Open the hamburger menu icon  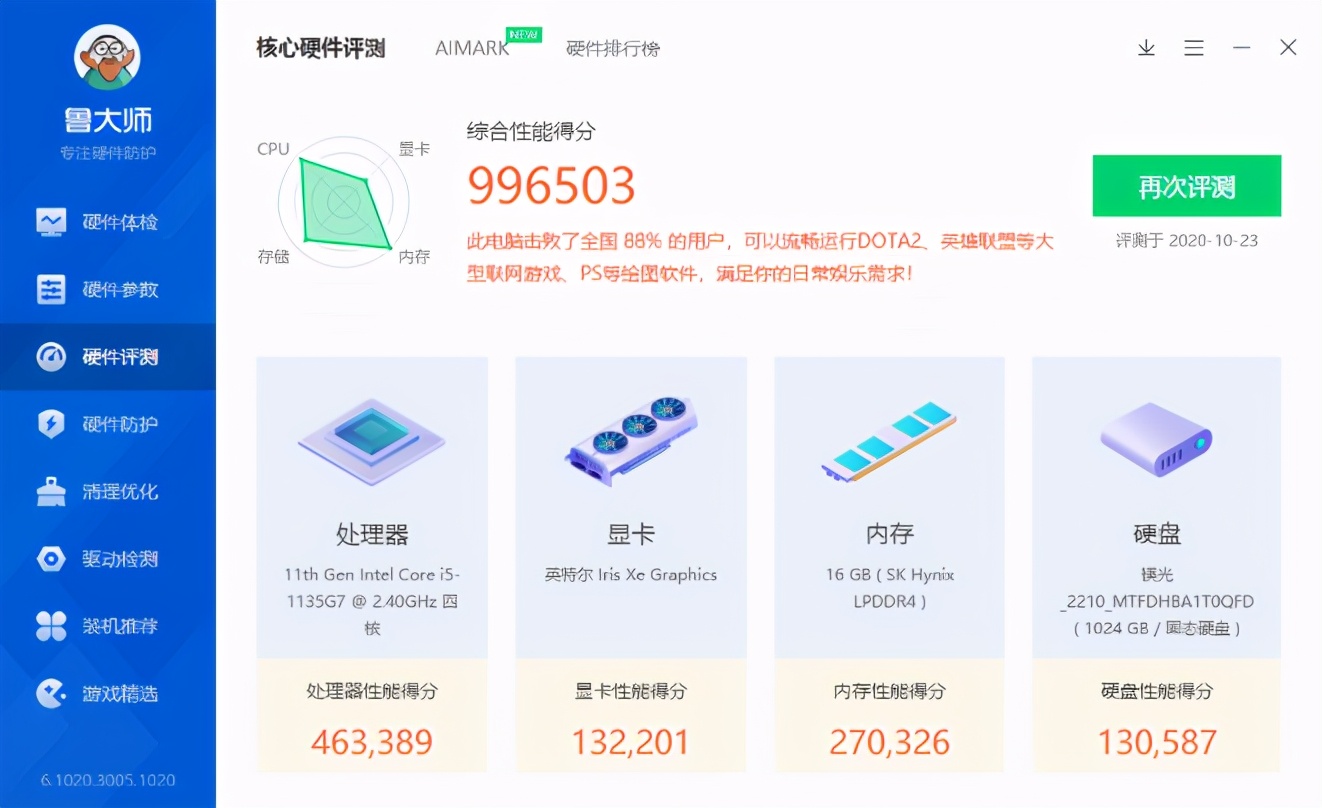[1194, 47]
